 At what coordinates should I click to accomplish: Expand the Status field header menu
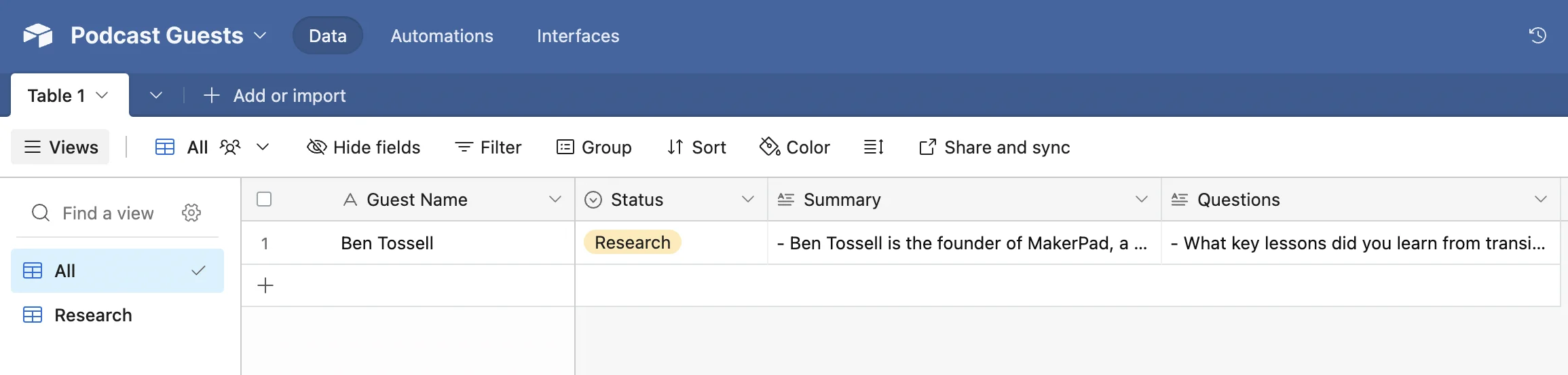point(747,199)
